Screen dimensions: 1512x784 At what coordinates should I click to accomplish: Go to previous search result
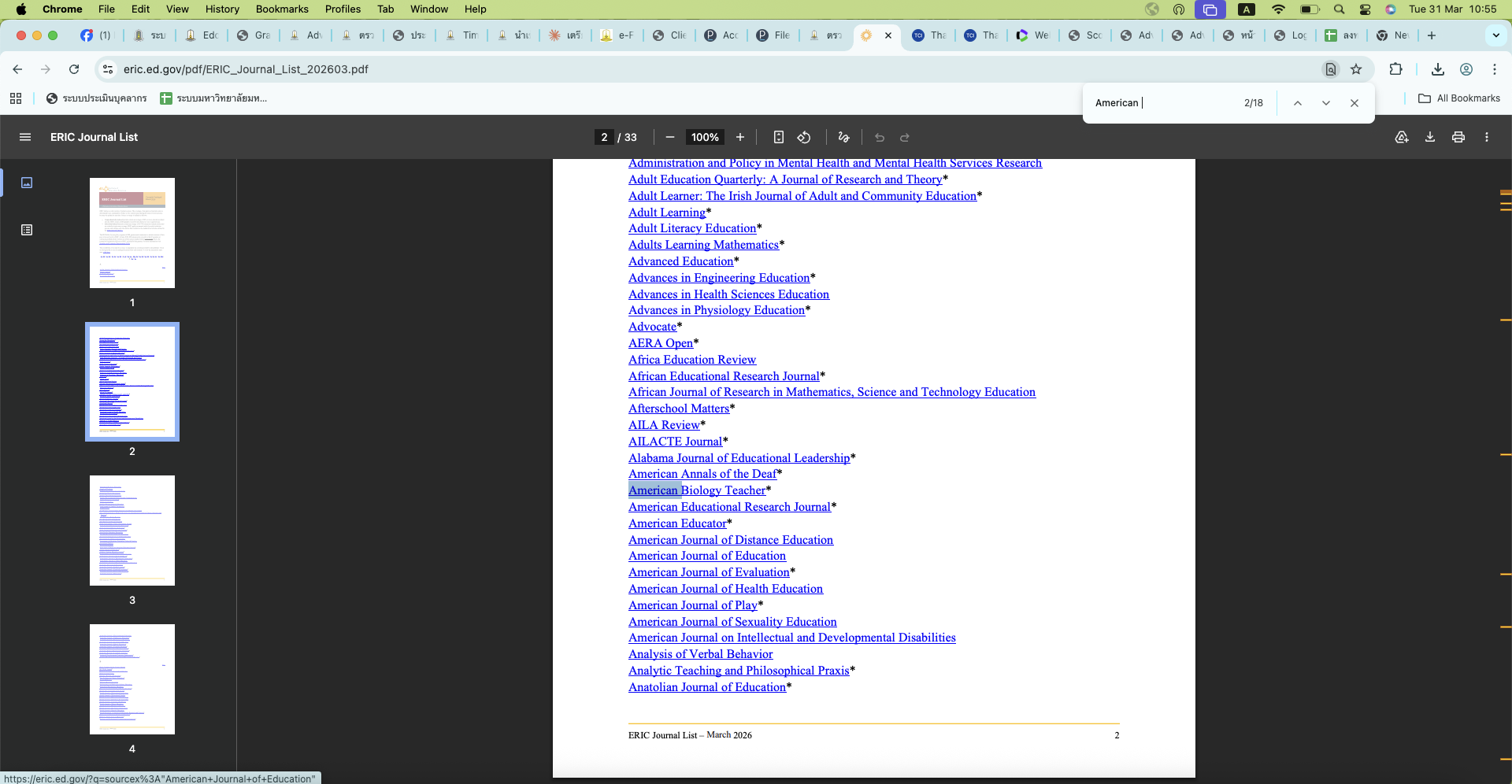click(x=1298, y=103)
